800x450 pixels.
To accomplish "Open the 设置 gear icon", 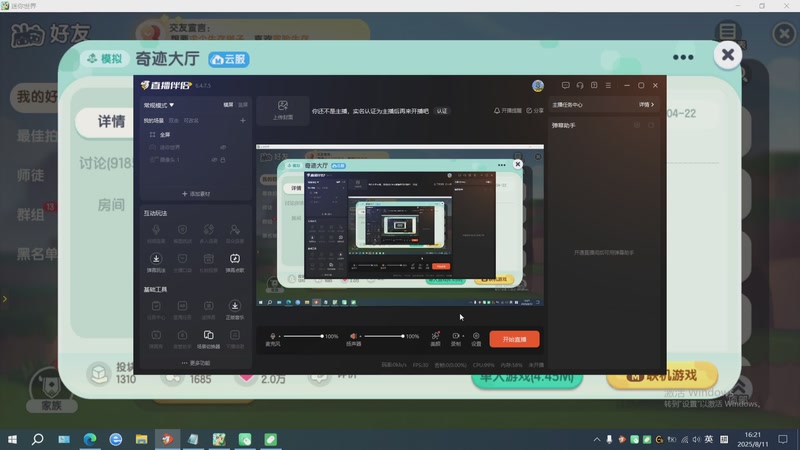I will (x=476, y=338).
